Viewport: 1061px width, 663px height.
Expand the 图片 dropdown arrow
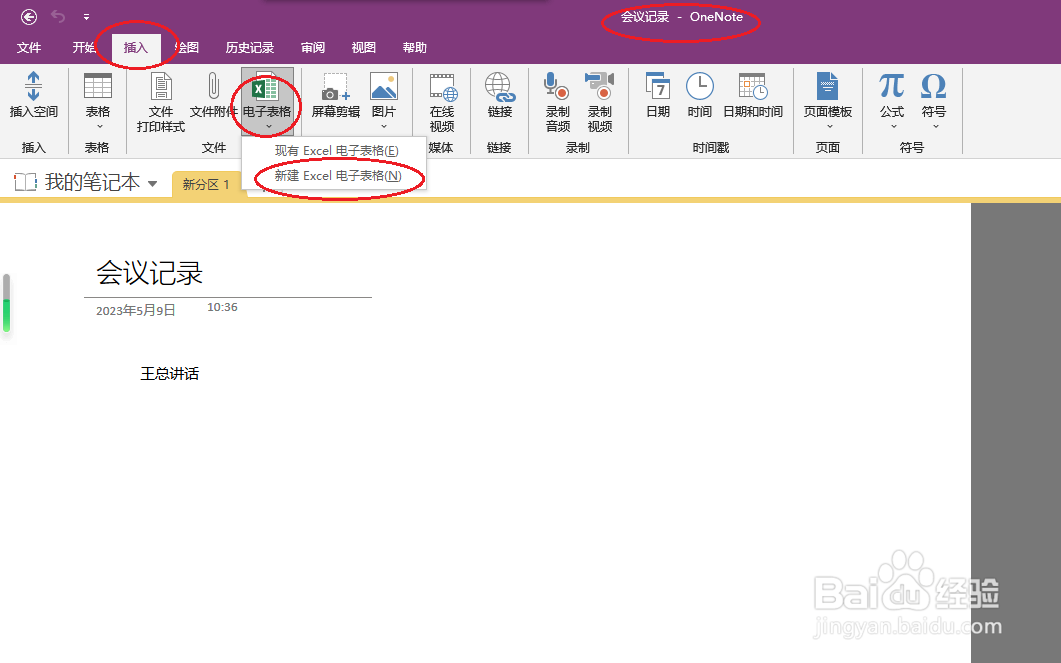pyautogui.click(x=384, y=127)
